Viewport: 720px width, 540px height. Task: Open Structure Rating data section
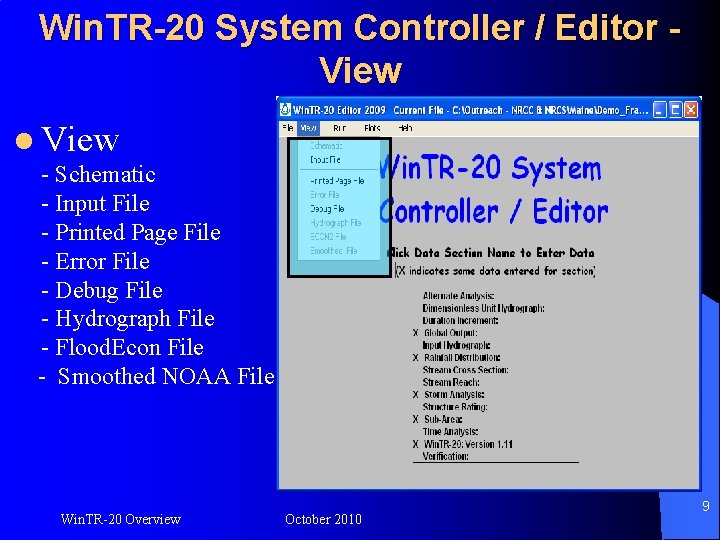455,407
